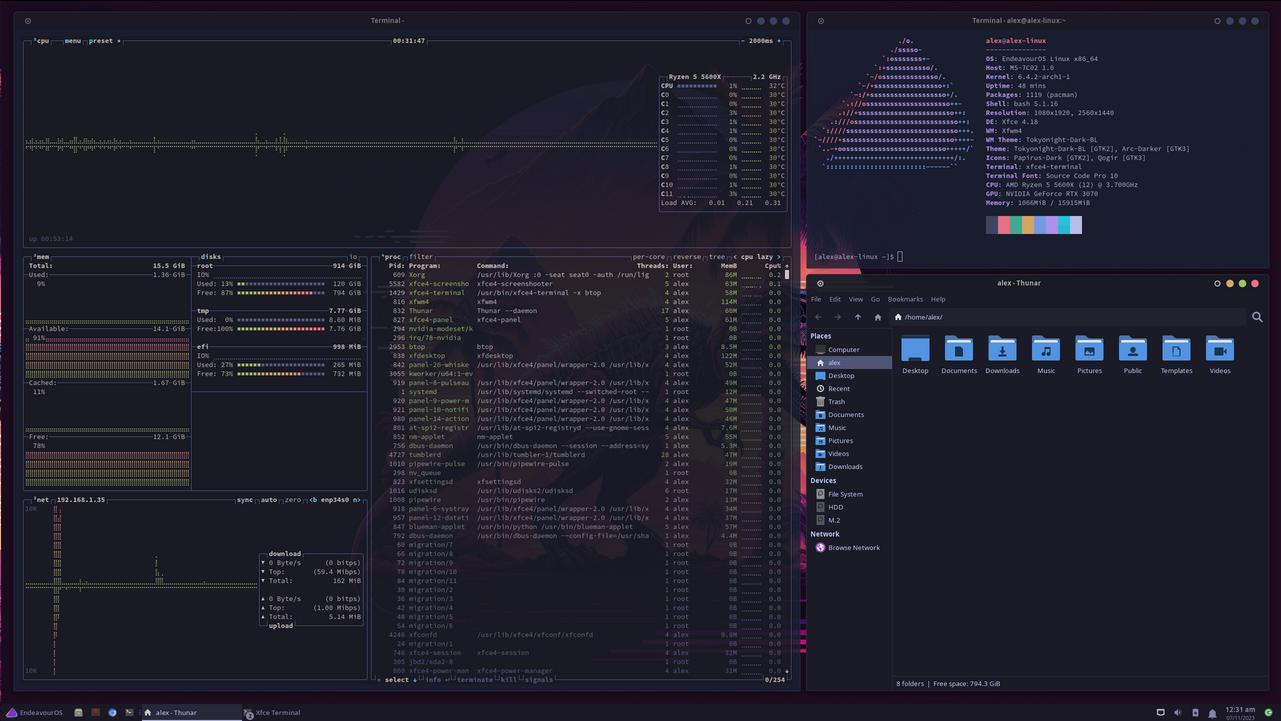1281x721 pixels.
Task: Select alex home in Places sidebar
Action: coord(850,363)
